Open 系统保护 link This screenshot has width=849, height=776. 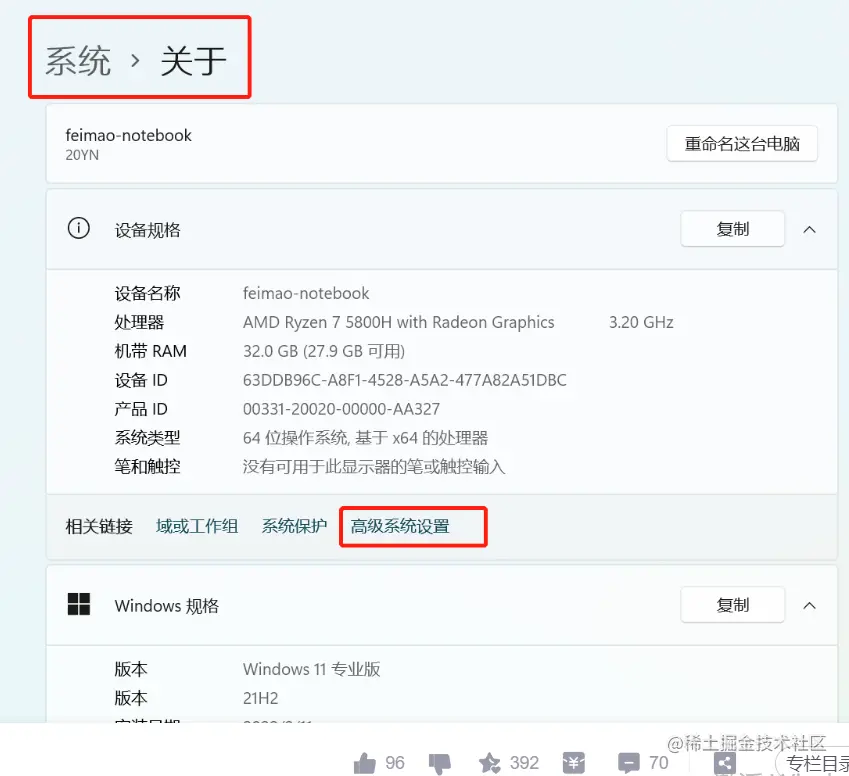click(295, 526)
